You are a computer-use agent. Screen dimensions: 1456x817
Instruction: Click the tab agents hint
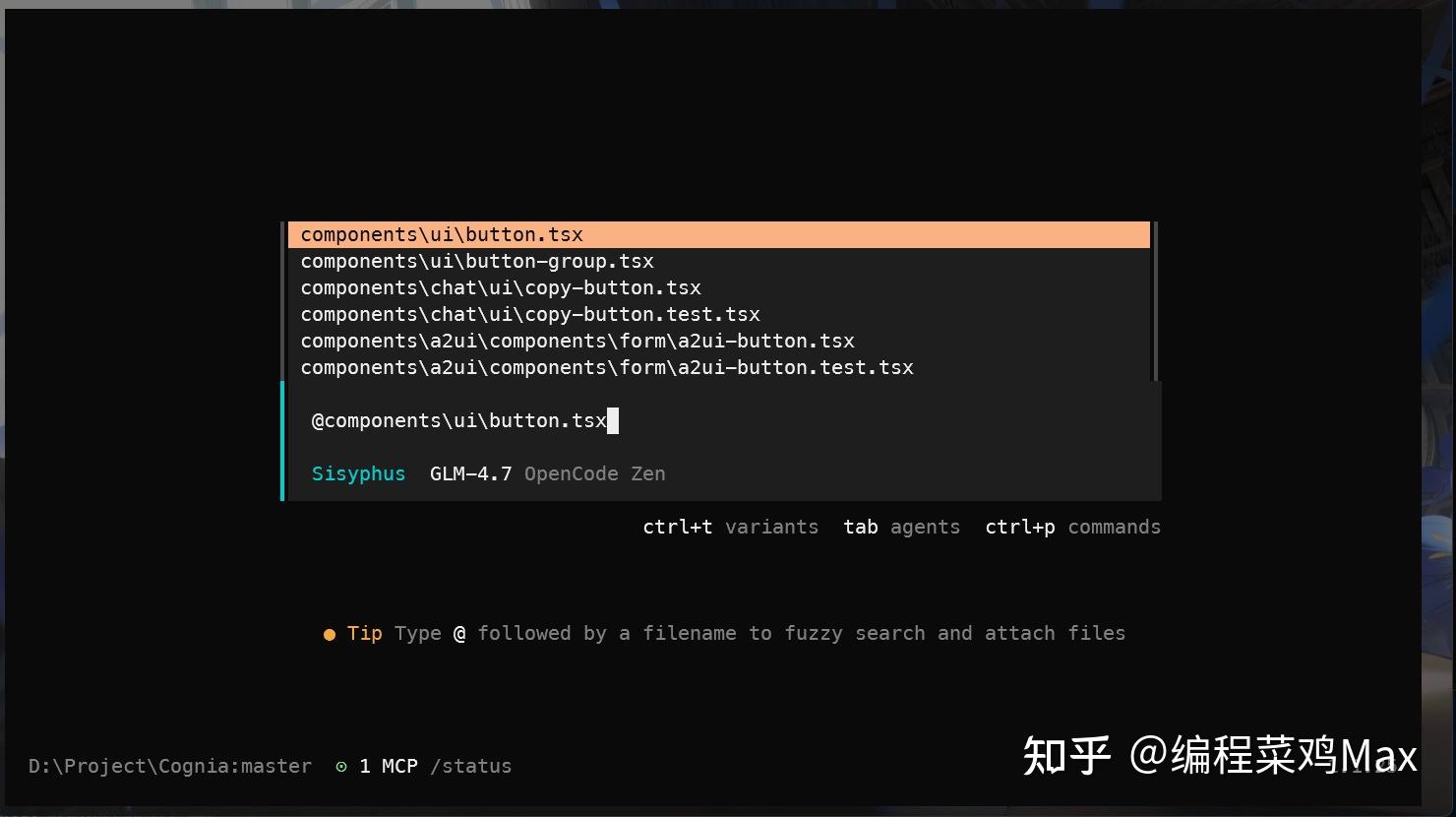pos(901,527)
